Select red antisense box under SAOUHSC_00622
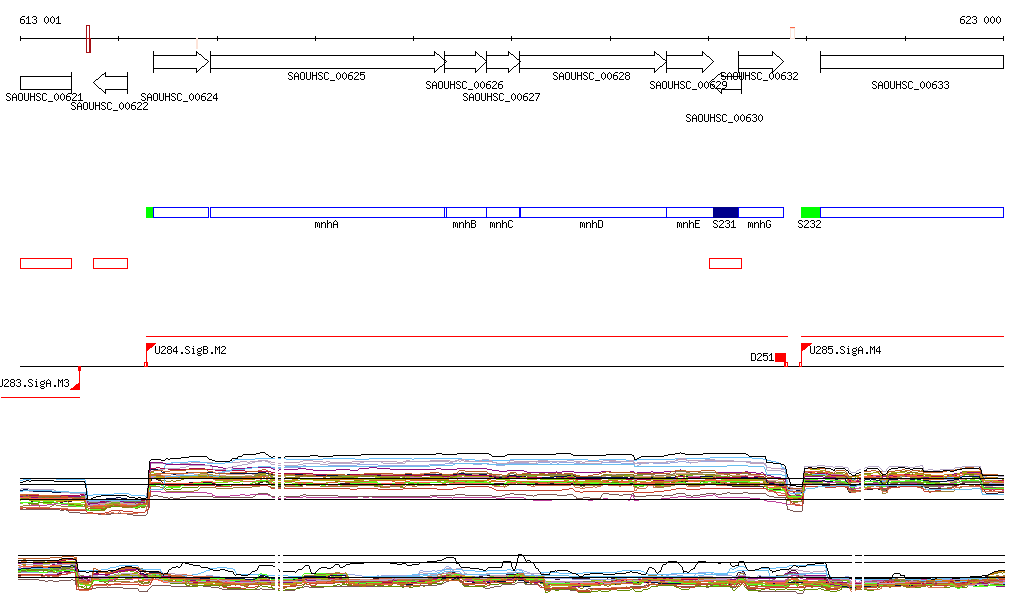1024x611 pixels. 110,264
